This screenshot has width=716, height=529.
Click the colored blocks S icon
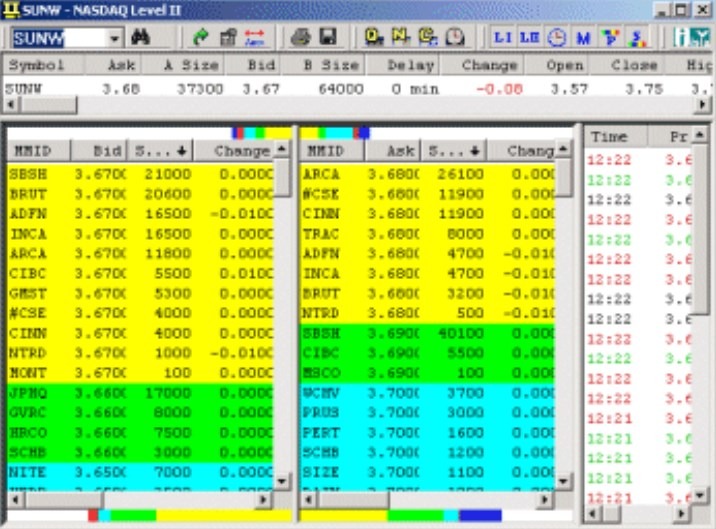(x=637, y=37)
